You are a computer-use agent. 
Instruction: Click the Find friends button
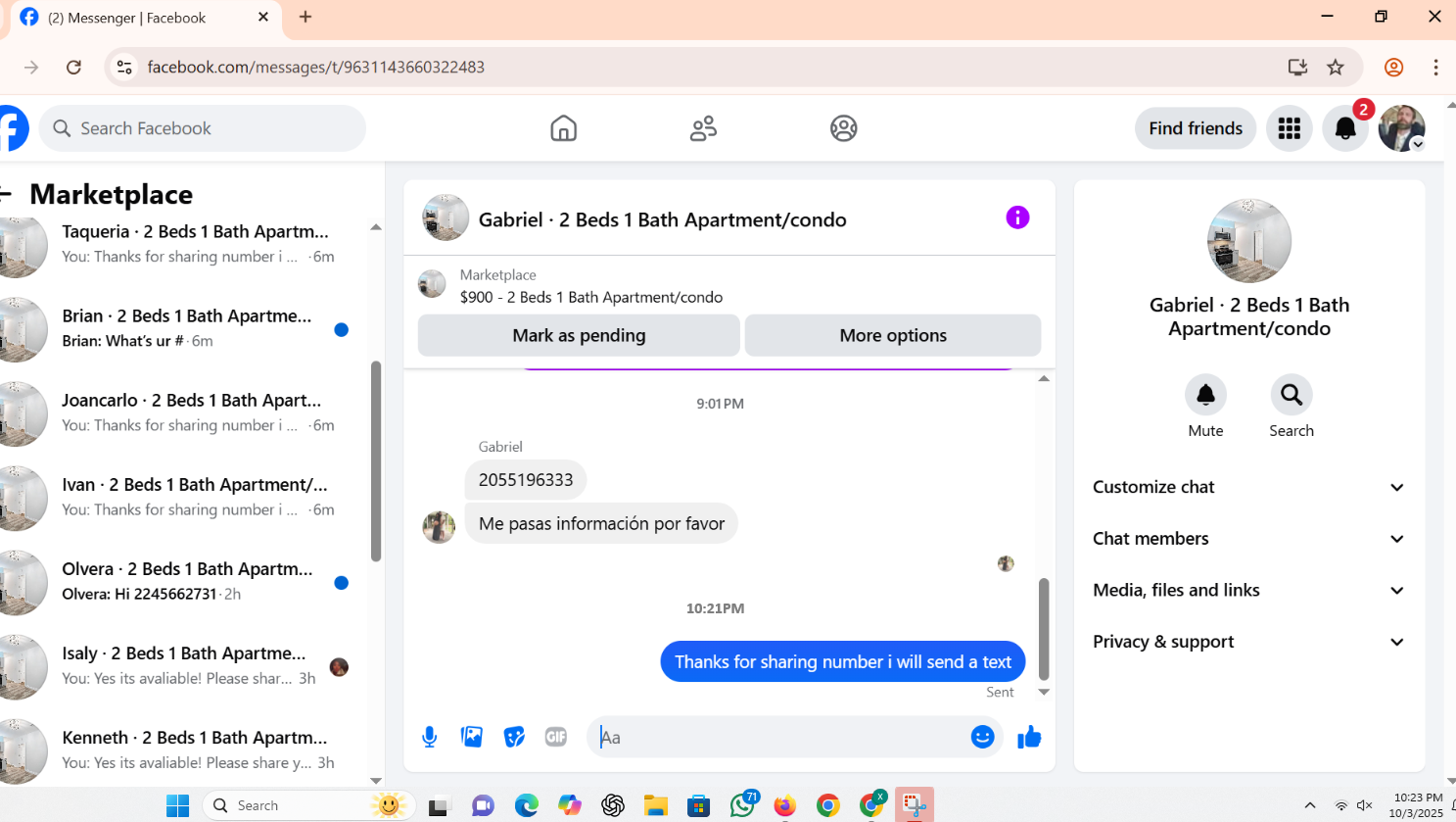pyautogui.click(x=1196, y=128)
